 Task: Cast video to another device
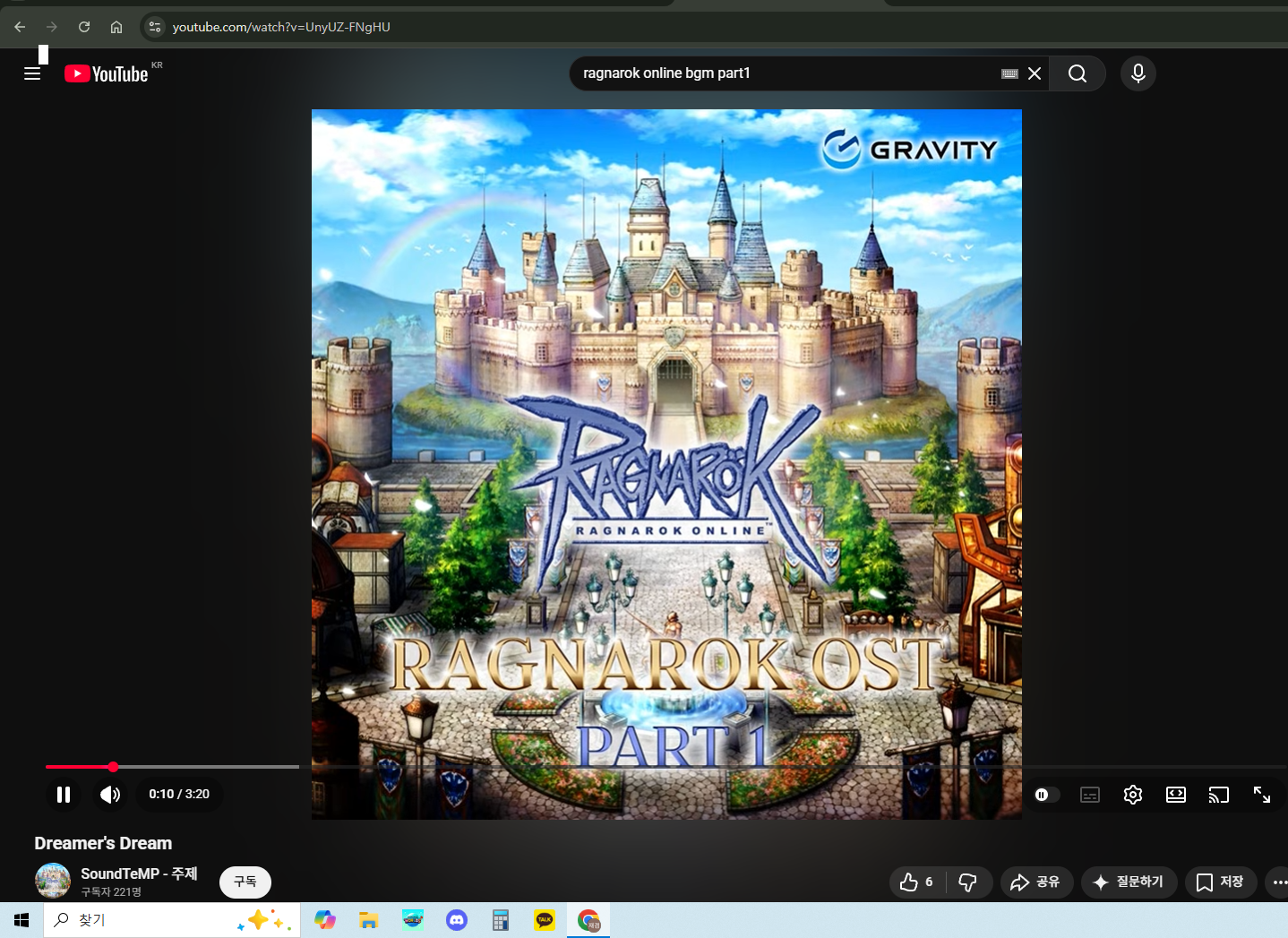[1218, 795]
